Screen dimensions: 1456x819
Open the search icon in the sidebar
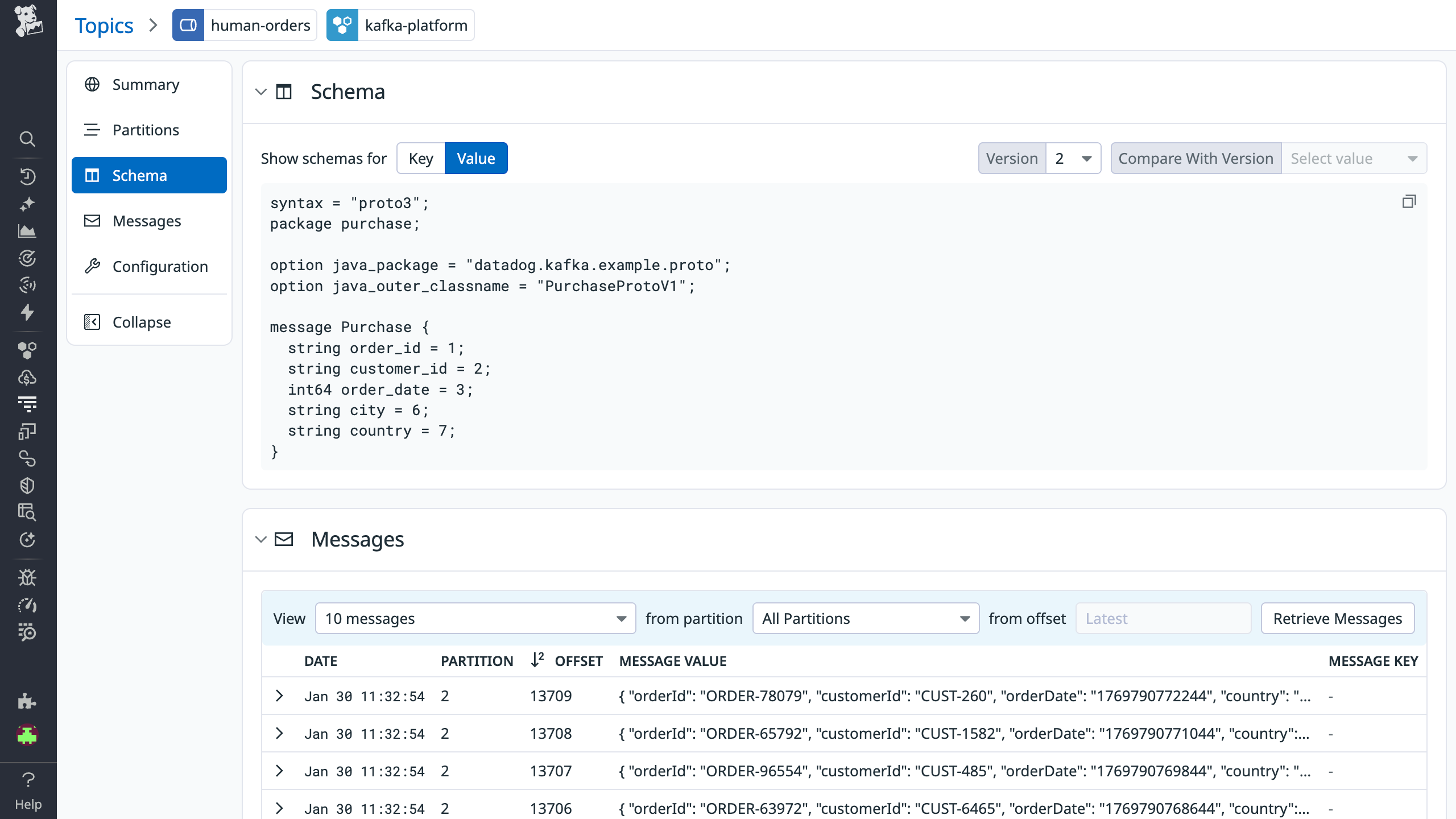[27, 139]
